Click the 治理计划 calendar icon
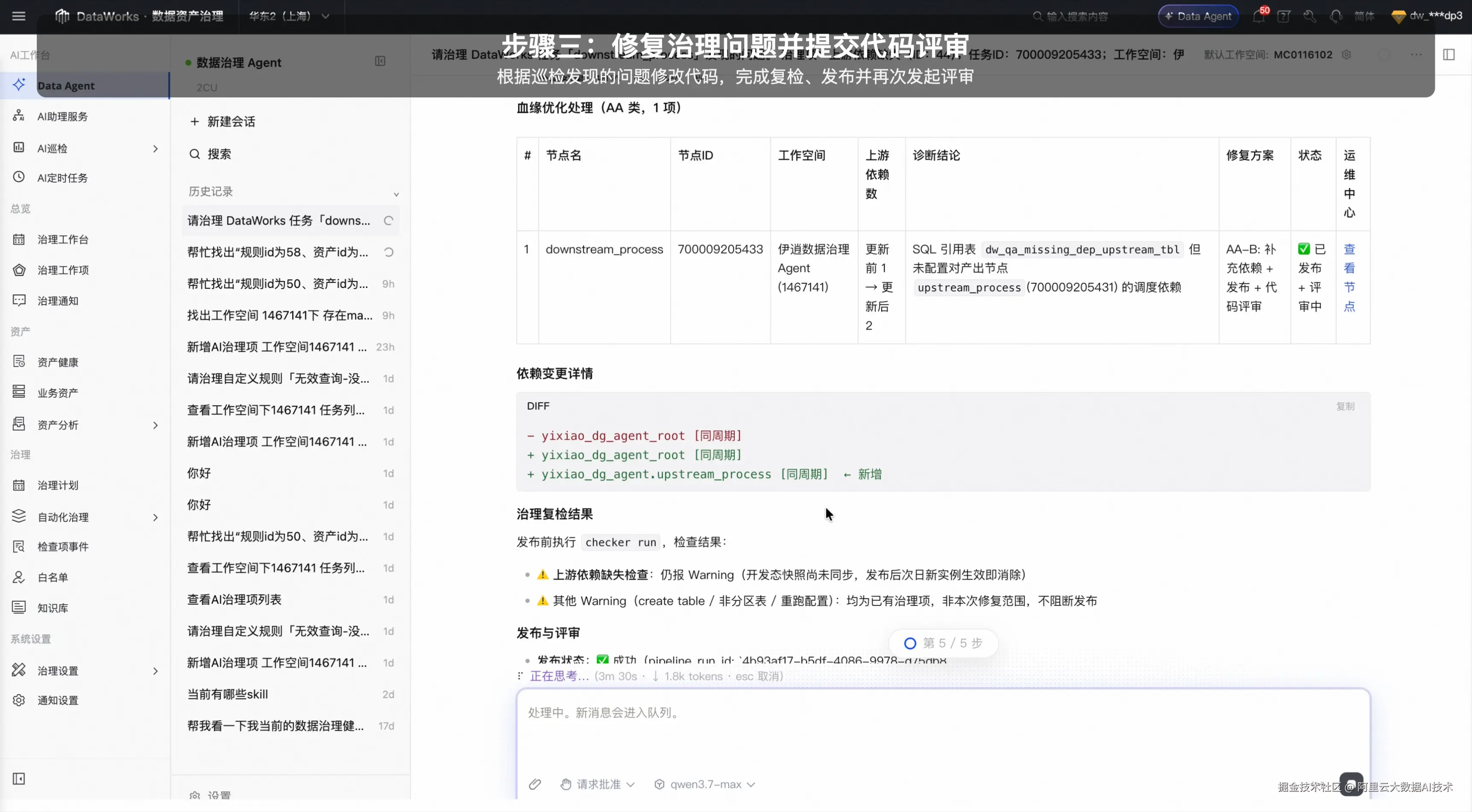 pos(19,485)
